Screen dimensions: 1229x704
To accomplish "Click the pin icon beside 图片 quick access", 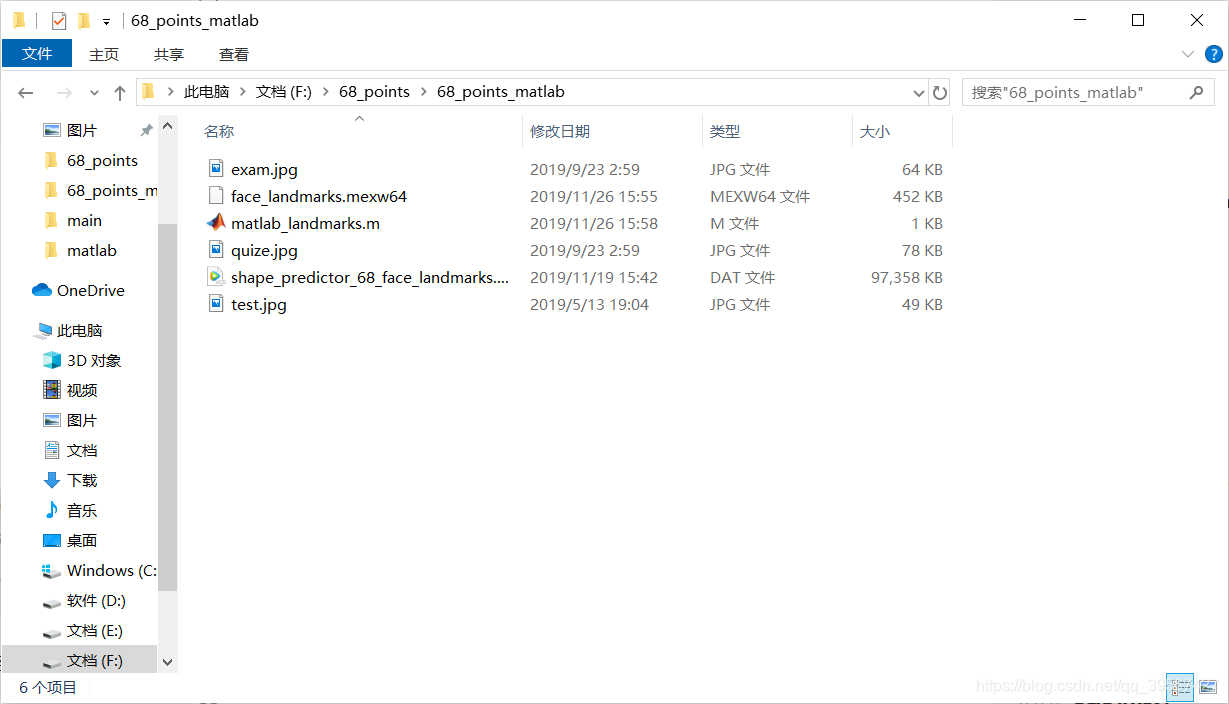I will [x=146, y=130].
